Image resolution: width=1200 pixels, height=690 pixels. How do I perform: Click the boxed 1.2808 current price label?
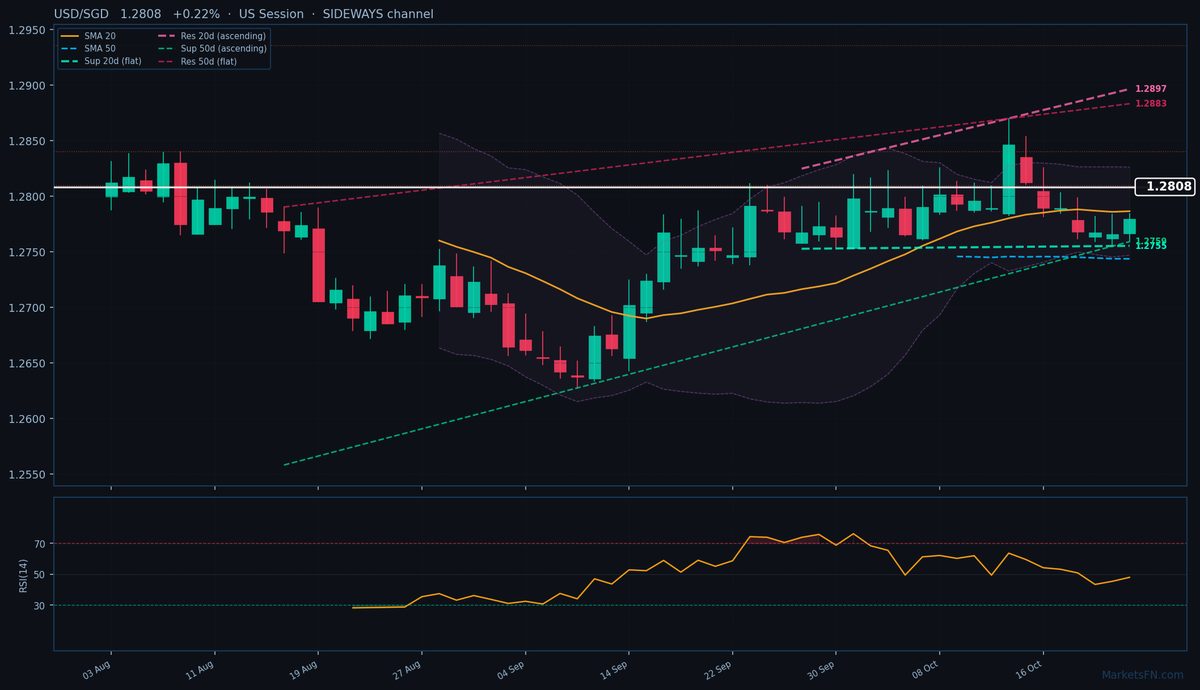[x=1168, y=187]
